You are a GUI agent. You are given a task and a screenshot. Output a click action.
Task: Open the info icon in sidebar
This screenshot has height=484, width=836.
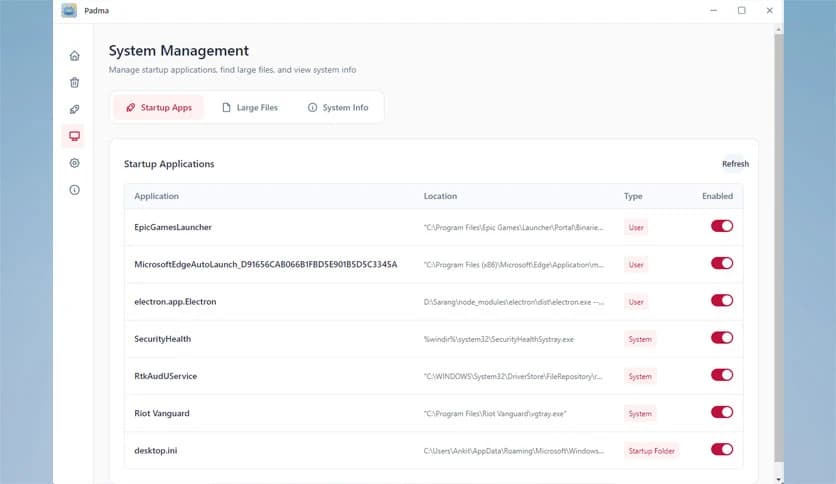pyautogui.click(x=74, y=190)
